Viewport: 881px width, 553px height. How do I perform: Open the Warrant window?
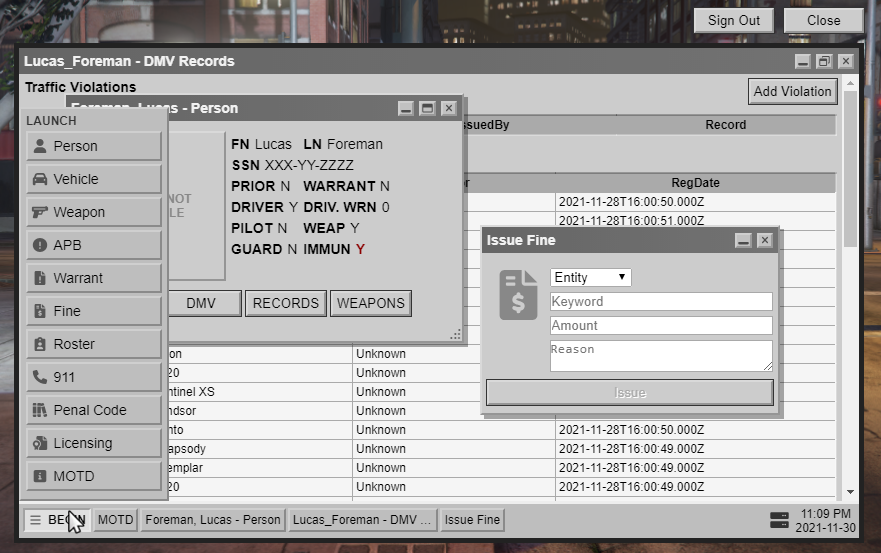click(94, 278)
